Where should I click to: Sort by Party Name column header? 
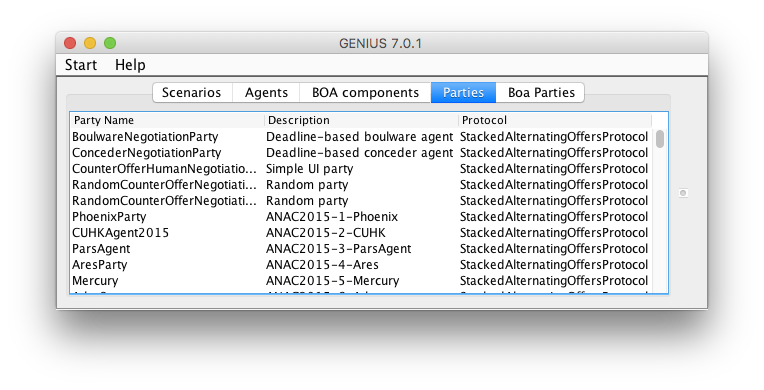[x=168, y=120]
